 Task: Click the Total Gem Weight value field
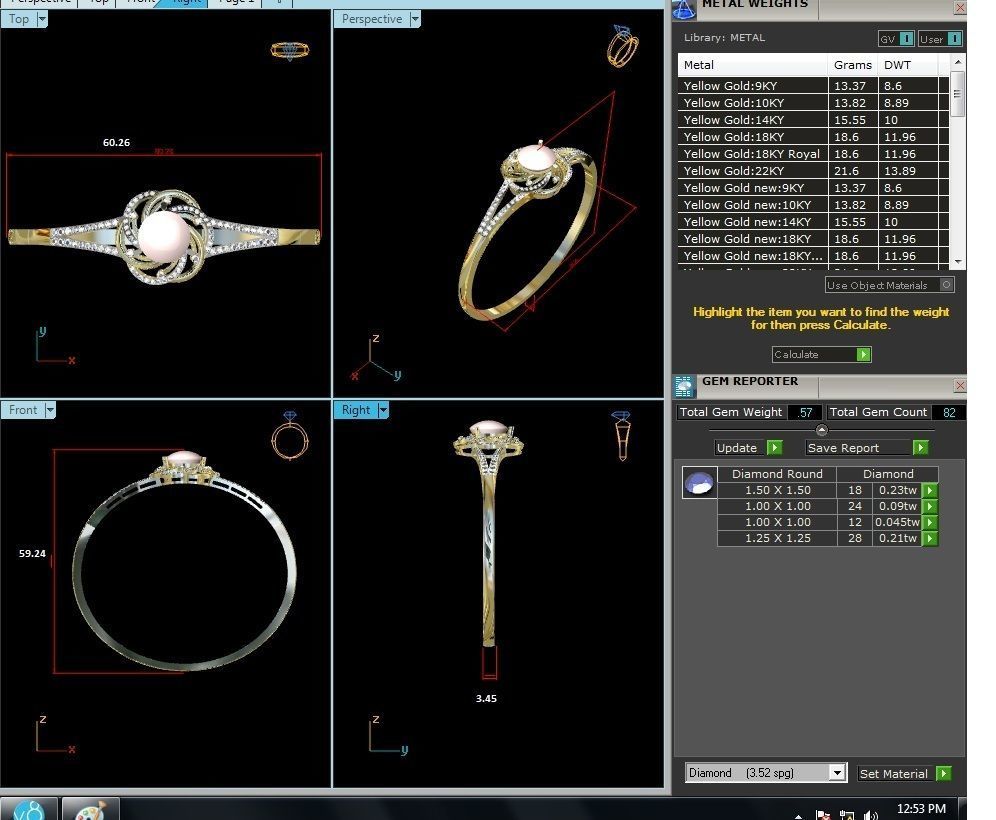(x=805, y=412)
